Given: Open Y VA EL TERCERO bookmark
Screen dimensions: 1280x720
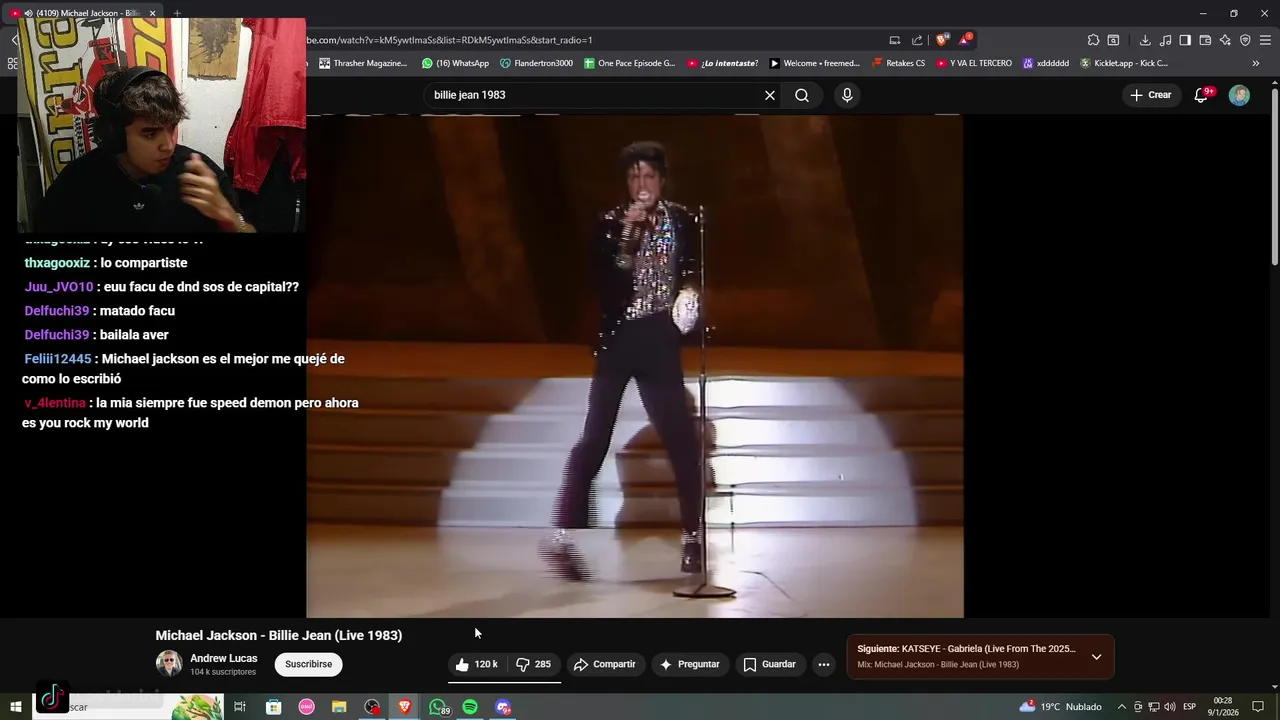Looking at the screenshot, I should coord(974,63).
